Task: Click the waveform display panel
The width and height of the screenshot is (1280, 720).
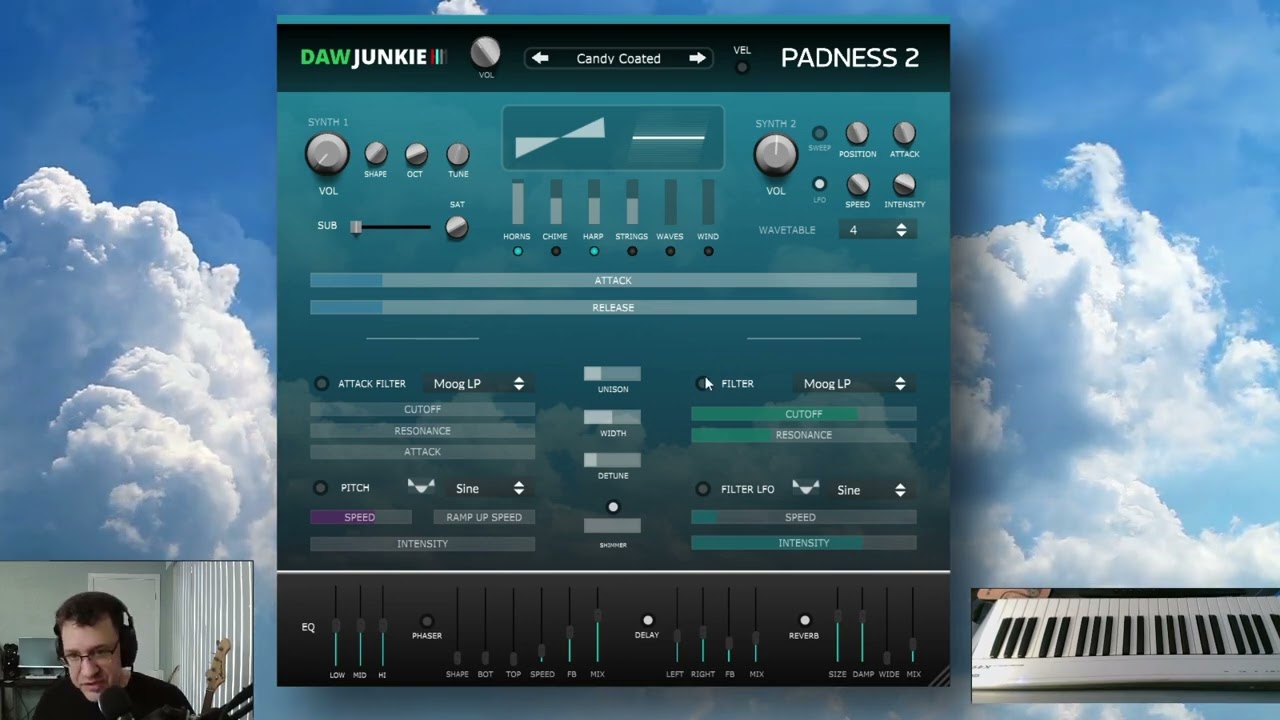Action: (612, 137)
